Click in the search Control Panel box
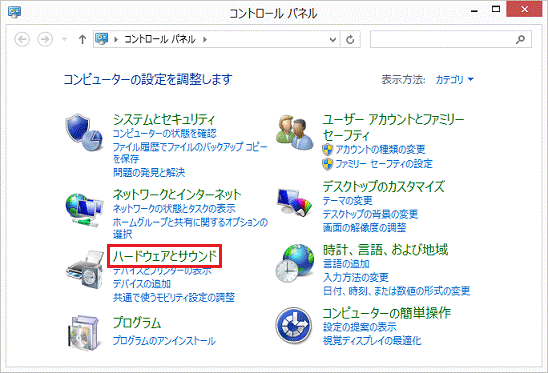548x373 pixels. 451,39
